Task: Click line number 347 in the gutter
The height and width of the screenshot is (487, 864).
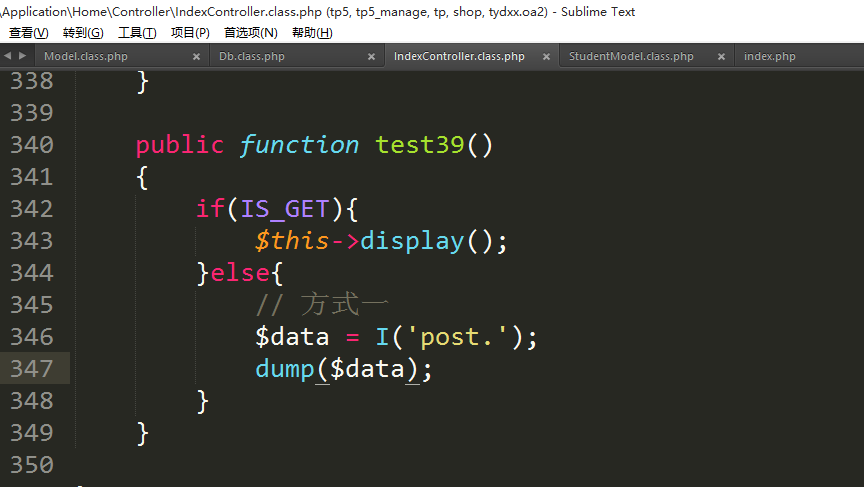Action: click(x=31, y=369)
